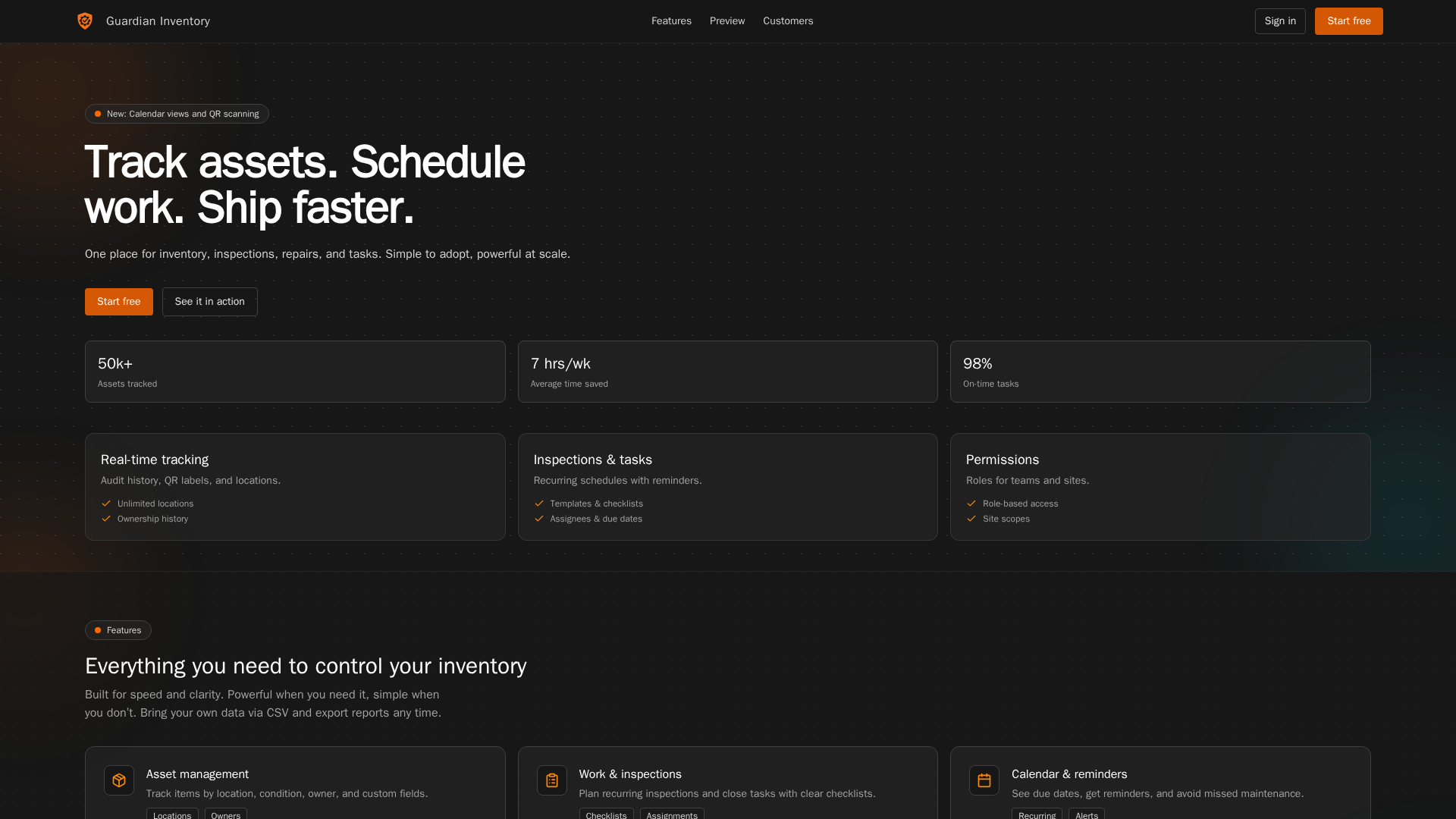Click the New Calendar views announcement badge
This screenshot has width=1456, height=819.
(x=177, y=114)
